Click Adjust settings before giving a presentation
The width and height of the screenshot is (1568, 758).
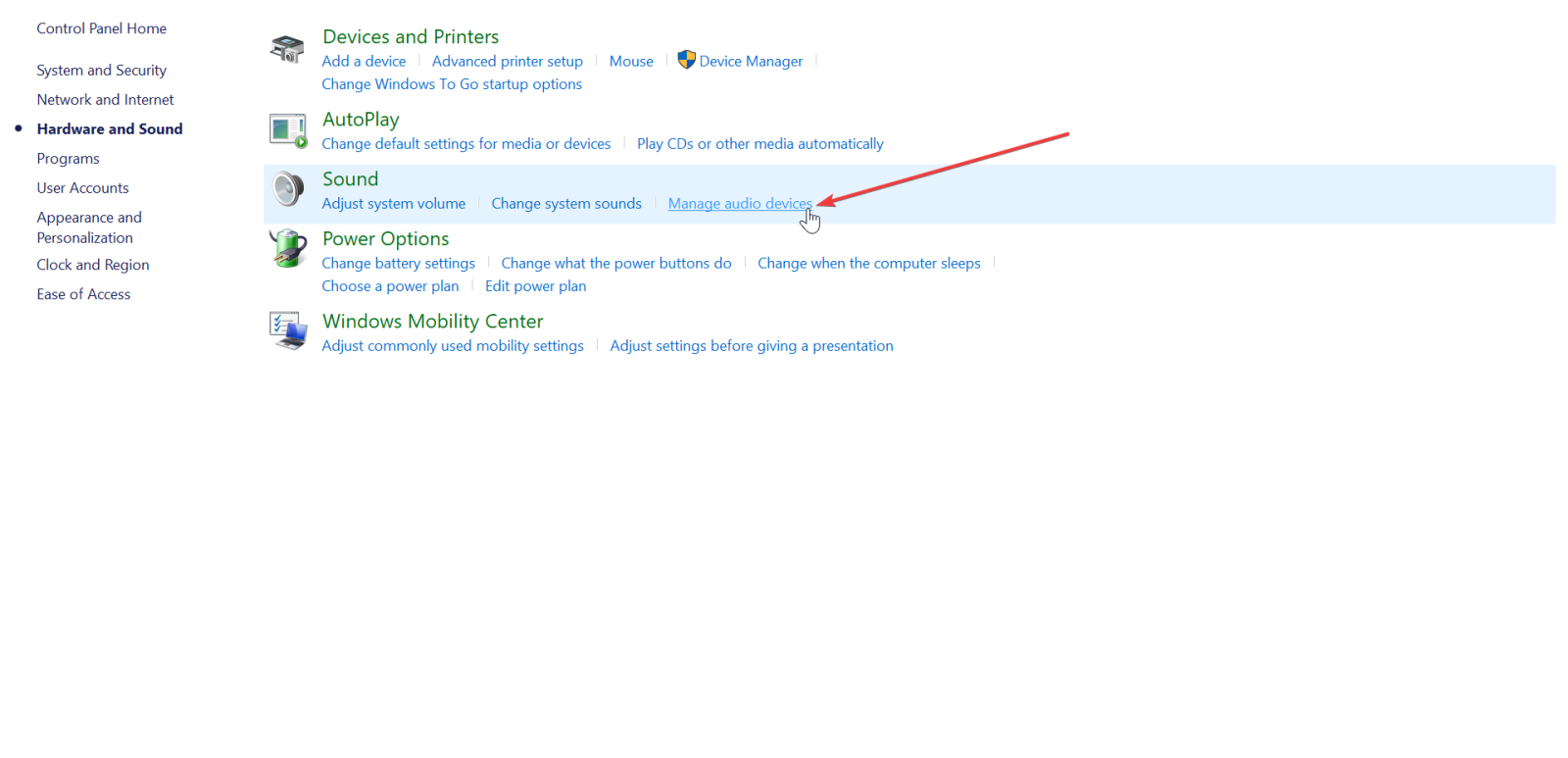click(x=752, y=346)
